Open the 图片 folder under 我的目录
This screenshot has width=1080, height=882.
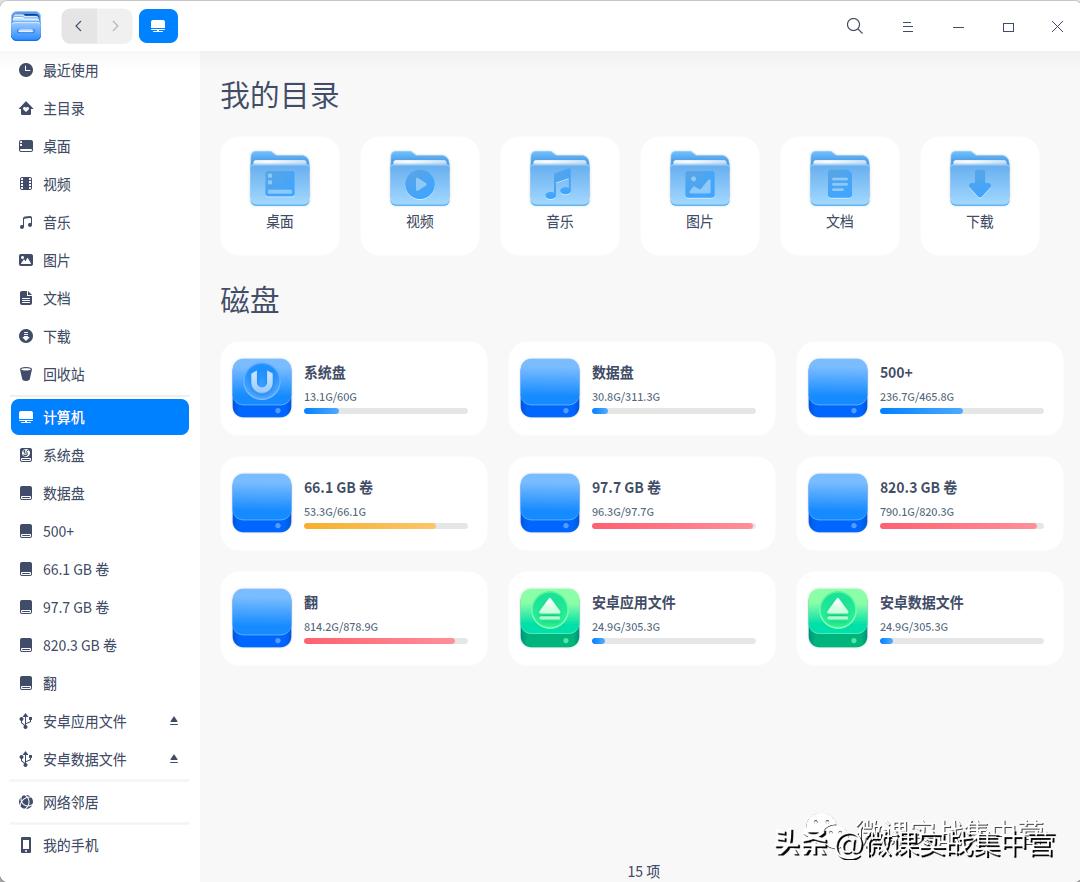(699, 190)
